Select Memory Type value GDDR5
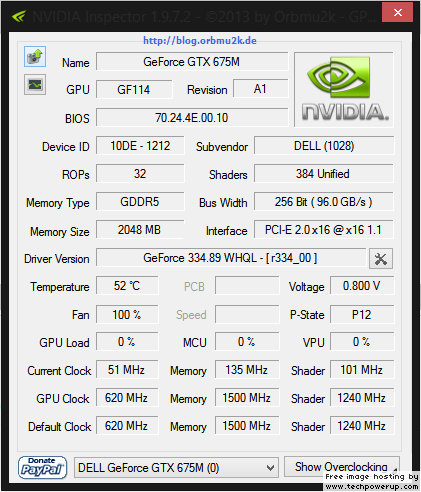This screenshot has width=421, height=492. click(x=140, y=202)
